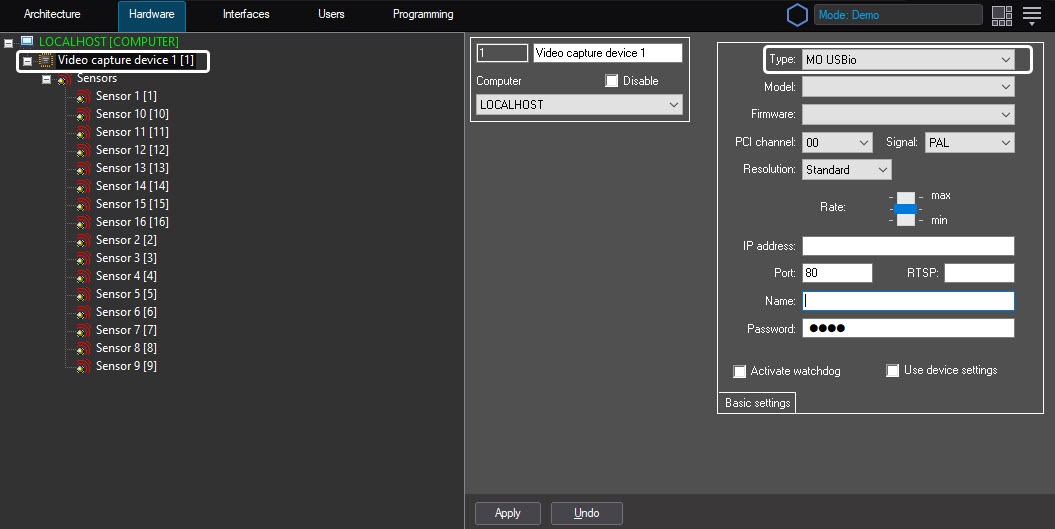Select the Sensor 5 [5] row label
1055x529 pixels.
pos(126,294)
